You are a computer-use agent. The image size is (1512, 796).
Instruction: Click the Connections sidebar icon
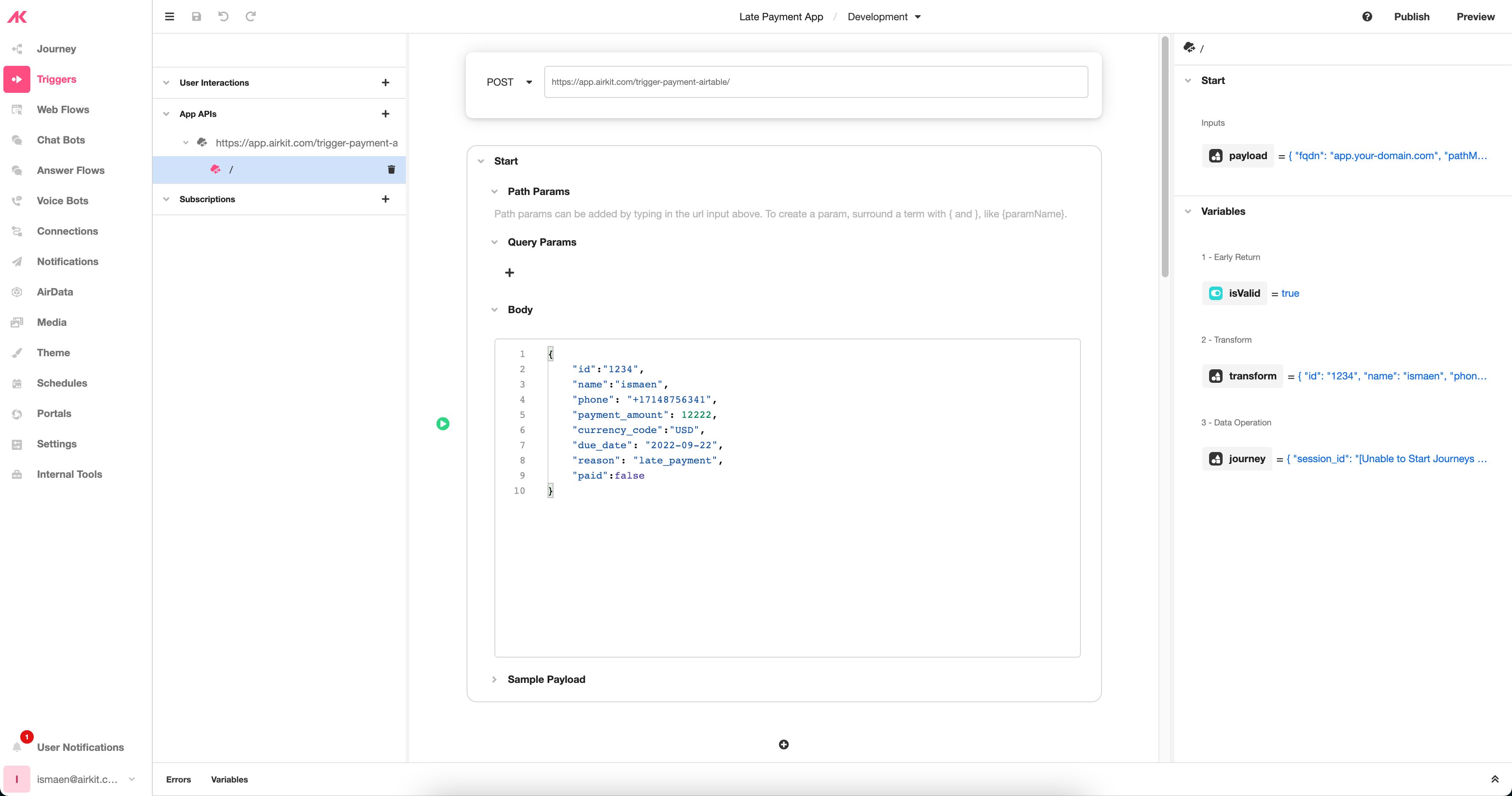(17, 231)
